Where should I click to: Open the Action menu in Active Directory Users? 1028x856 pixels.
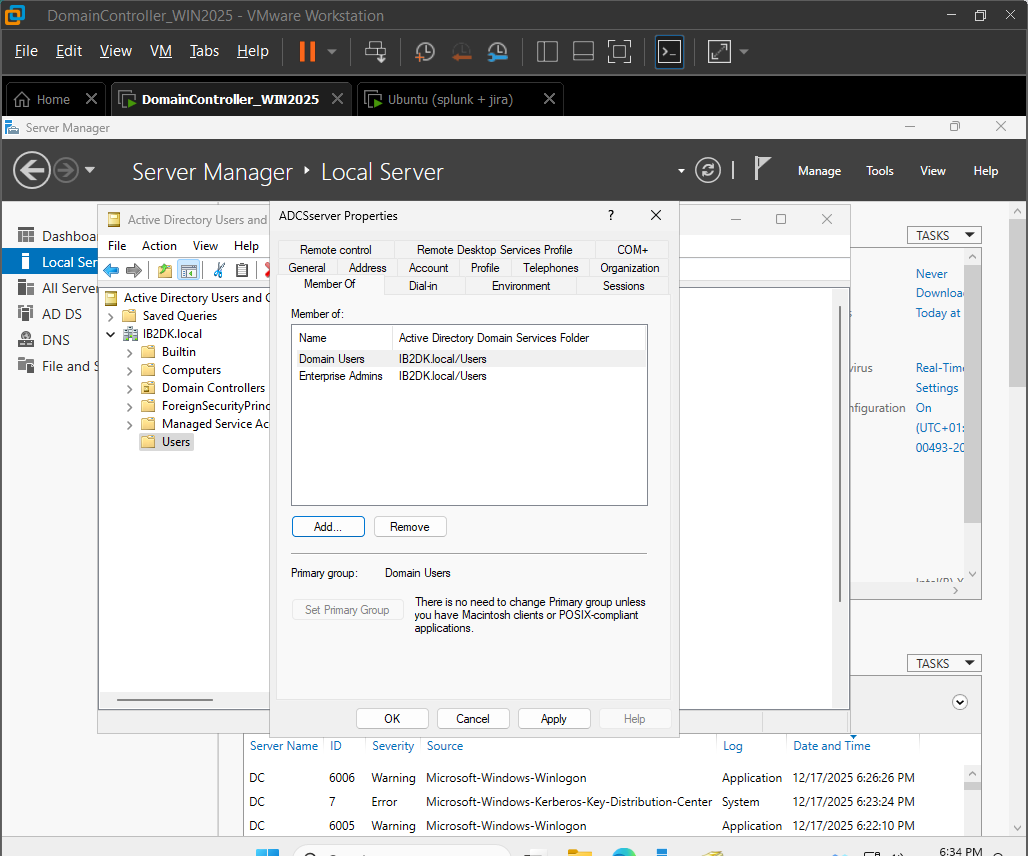(159, 246)
